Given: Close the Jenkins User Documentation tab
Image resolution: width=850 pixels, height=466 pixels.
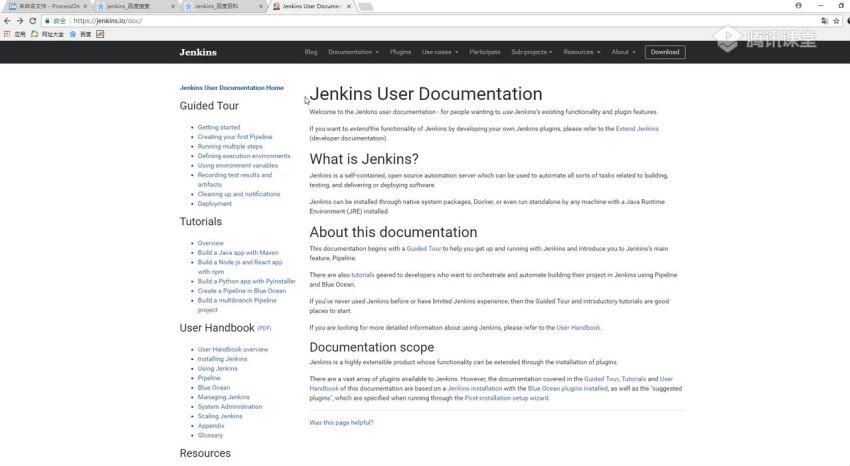Looking at the screenshot, I should click(x=349, y=6).
